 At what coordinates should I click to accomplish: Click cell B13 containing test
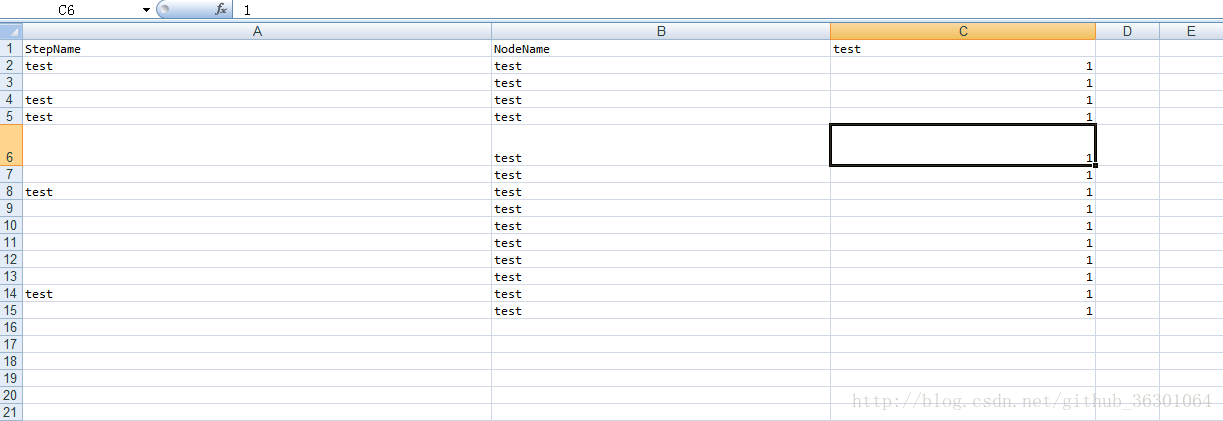[x=661, y=277]
